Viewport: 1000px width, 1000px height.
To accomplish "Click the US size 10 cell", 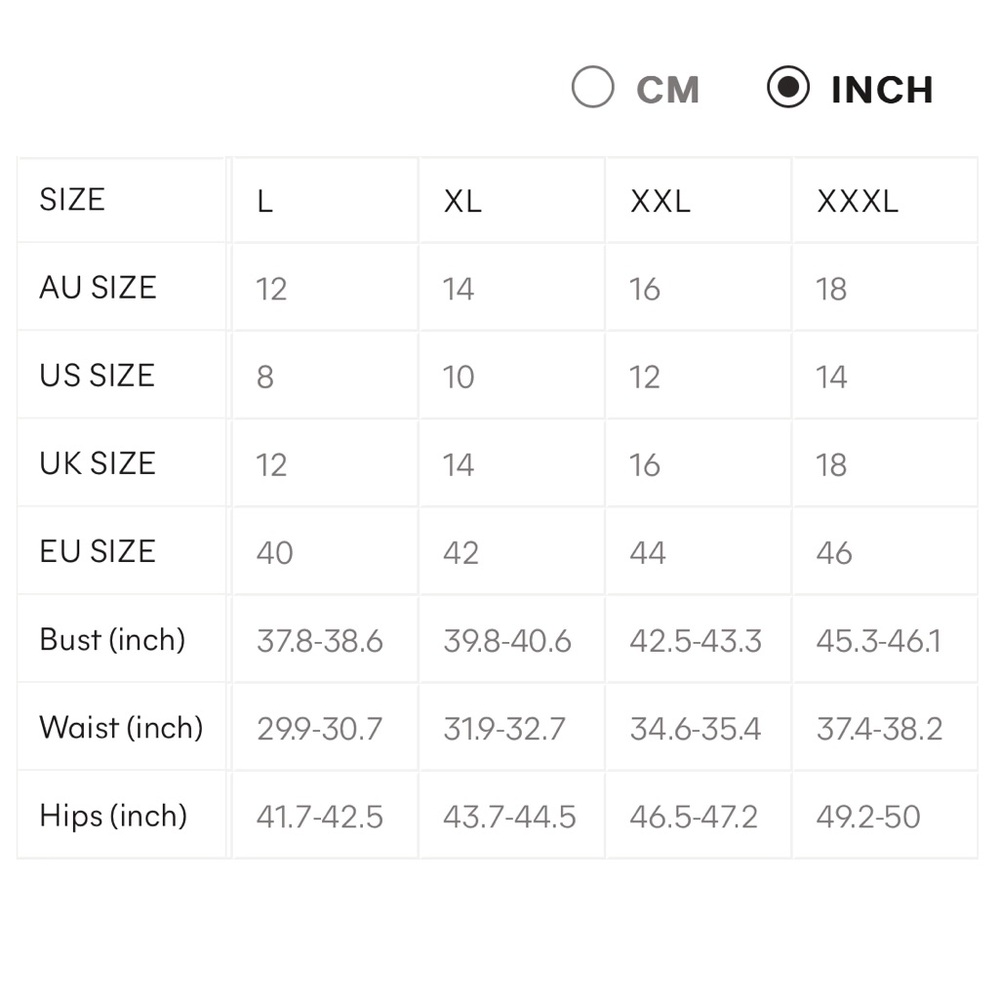I will (511, 376).
